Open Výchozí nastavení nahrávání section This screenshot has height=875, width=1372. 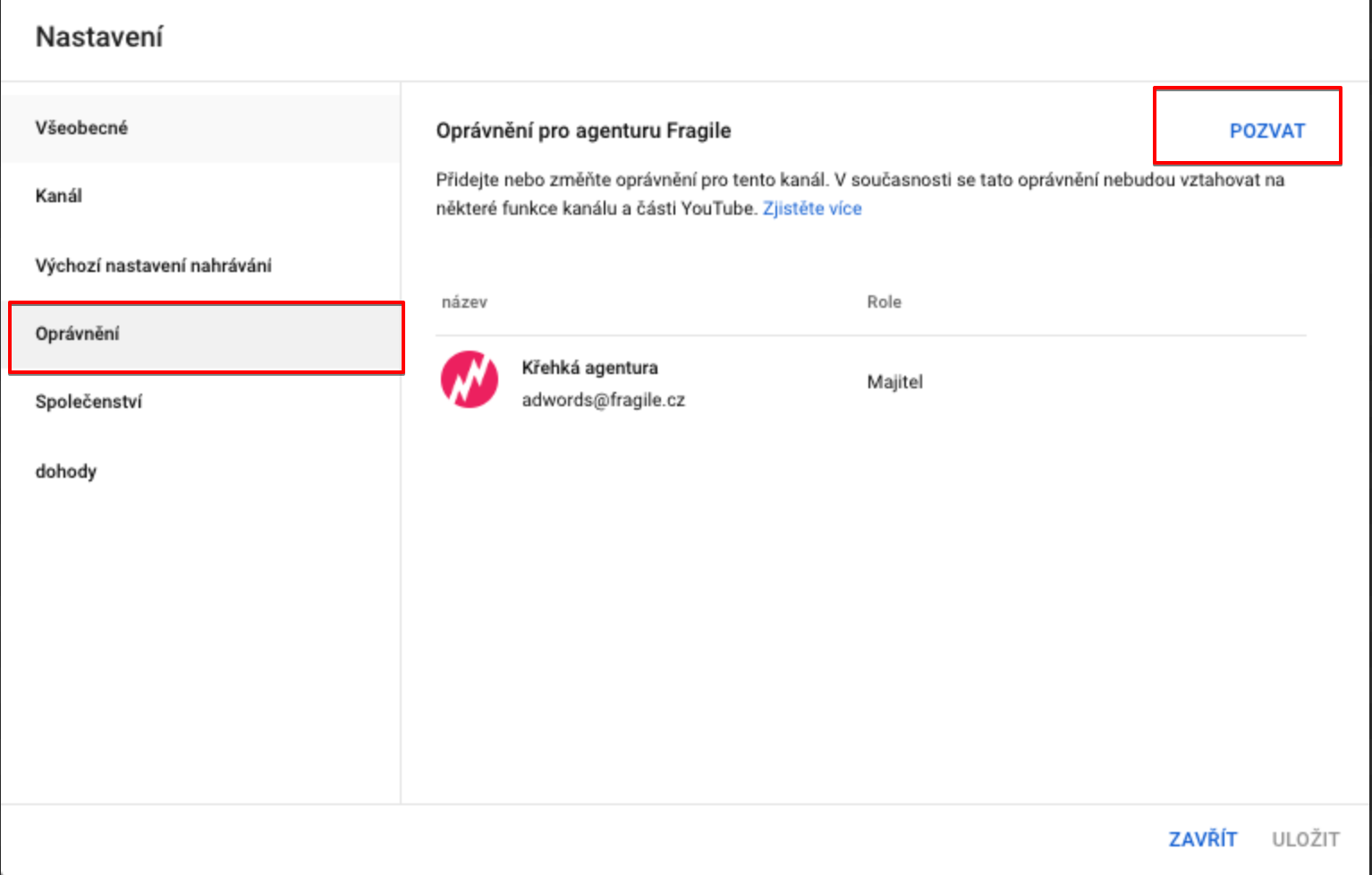(x=153, y=266)
